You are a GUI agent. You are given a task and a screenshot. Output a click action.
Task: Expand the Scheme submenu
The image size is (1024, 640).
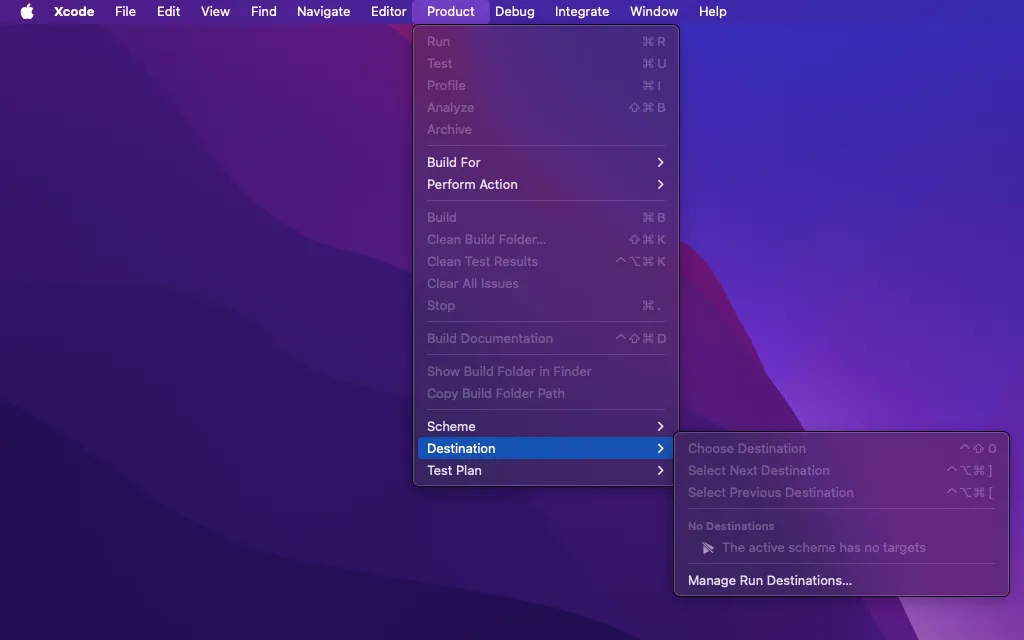[545, 426]
